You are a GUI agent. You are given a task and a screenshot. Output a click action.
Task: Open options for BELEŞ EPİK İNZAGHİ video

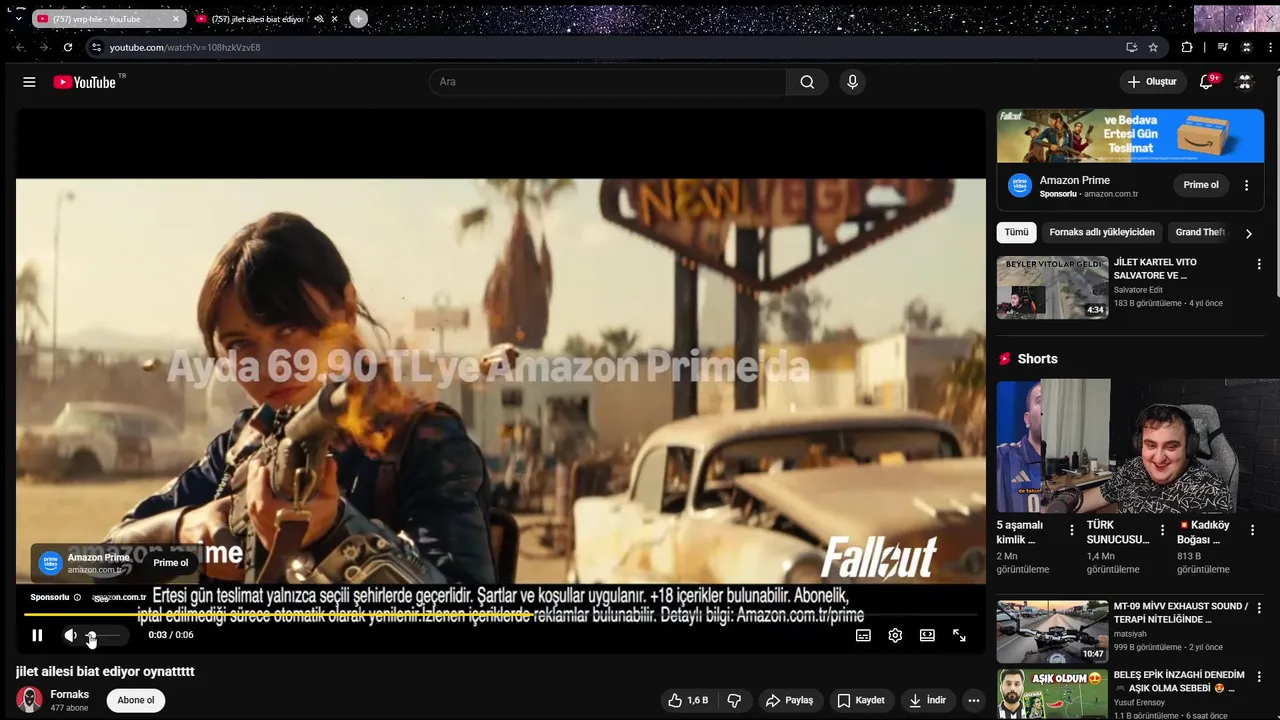1259,677
